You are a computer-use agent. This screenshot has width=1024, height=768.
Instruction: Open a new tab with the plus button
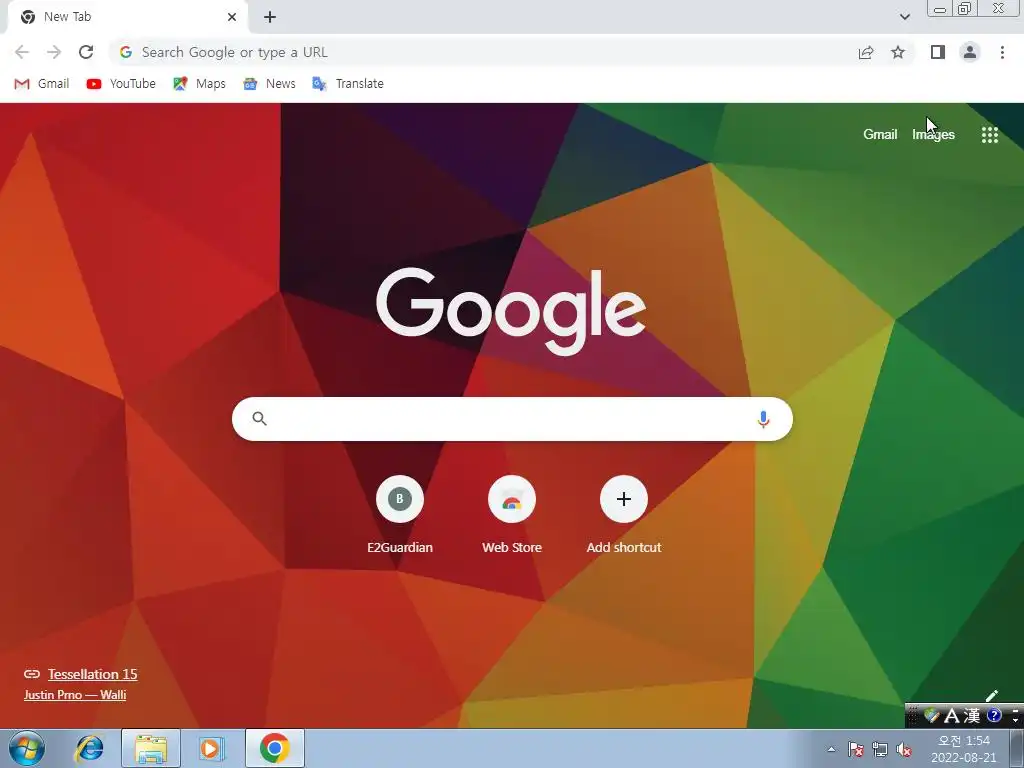[x=270, y=17]
